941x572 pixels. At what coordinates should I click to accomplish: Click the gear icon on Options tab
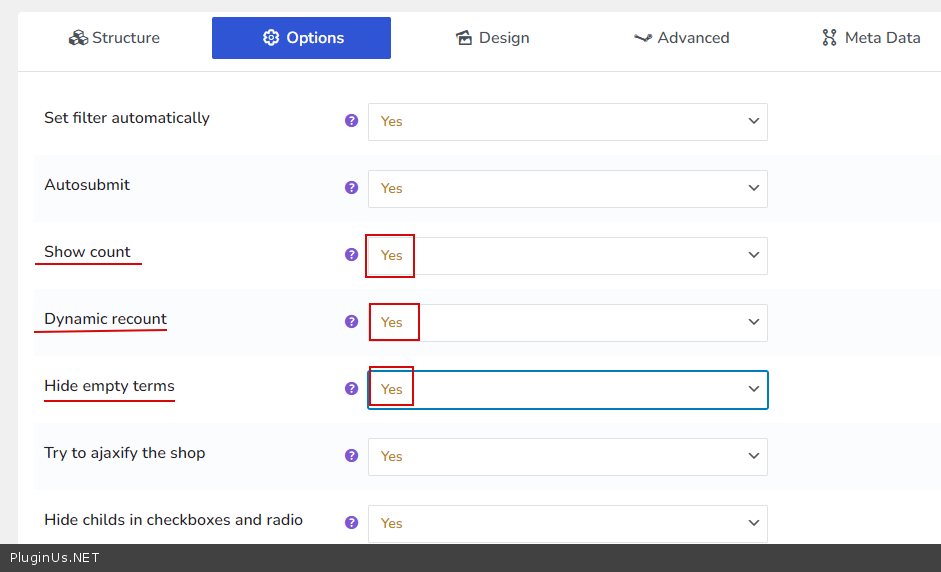pyautogui.click(x=270, y=38)
